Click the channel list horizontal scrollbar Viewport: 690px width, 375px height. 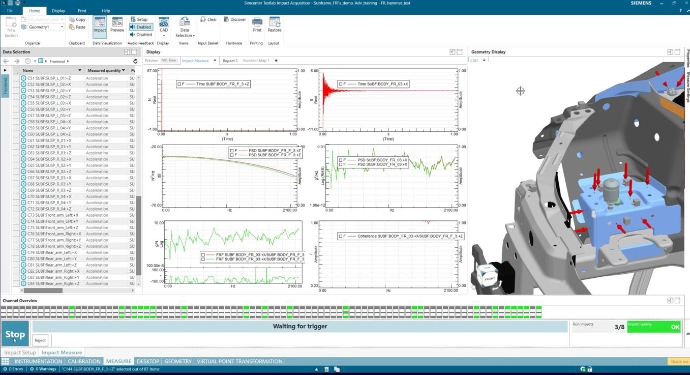point(77,290)
